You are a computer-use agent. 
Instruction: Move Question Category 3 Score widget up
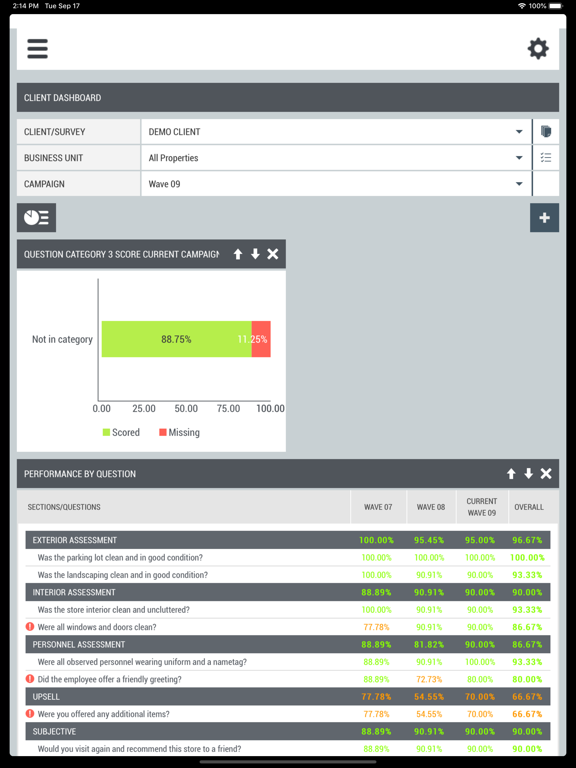(238, 254)
